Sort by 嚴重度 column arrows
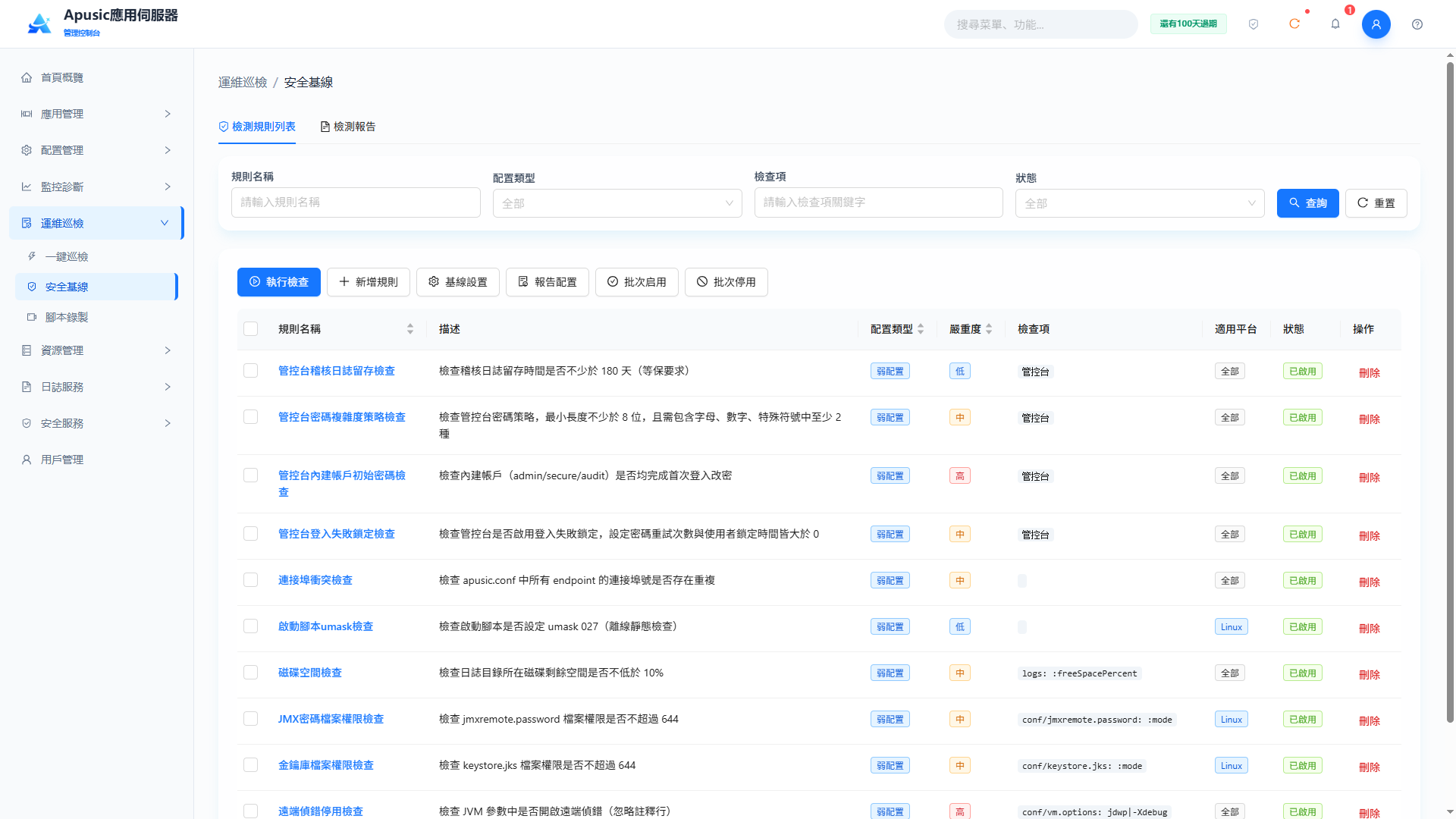Viewport: 1456px width, 819px height. 989,329
